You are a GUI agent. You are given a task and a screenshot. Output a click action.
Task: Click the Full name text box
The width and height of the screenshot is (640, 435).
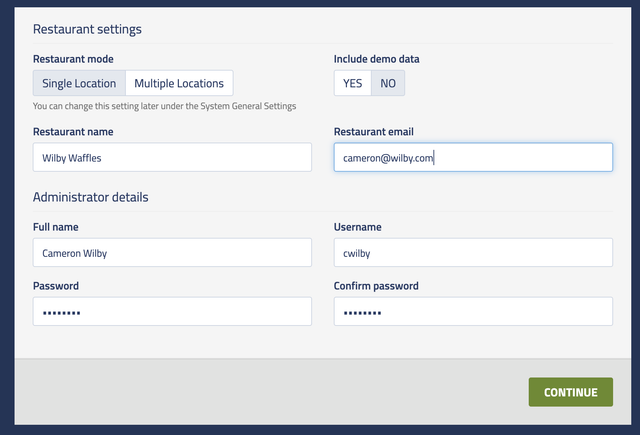(172, 253)
